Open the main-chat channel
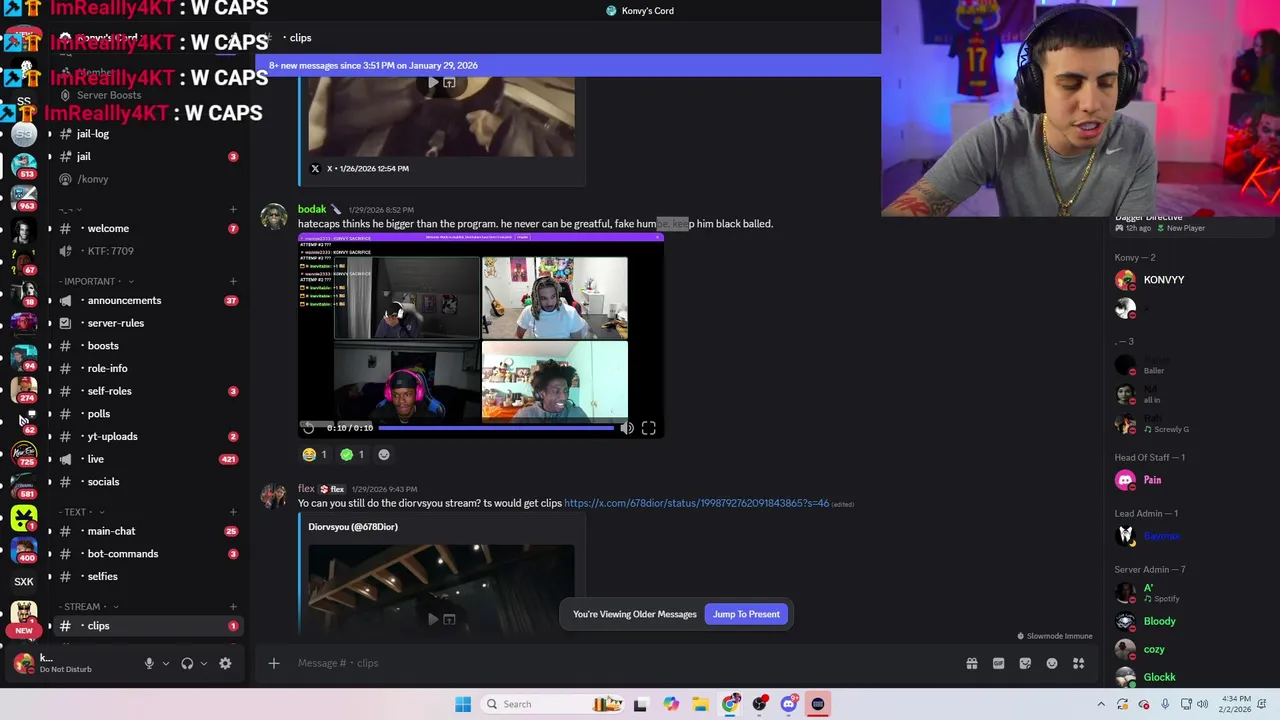This screenshot has height=720, width=1280. click(146, 531)
